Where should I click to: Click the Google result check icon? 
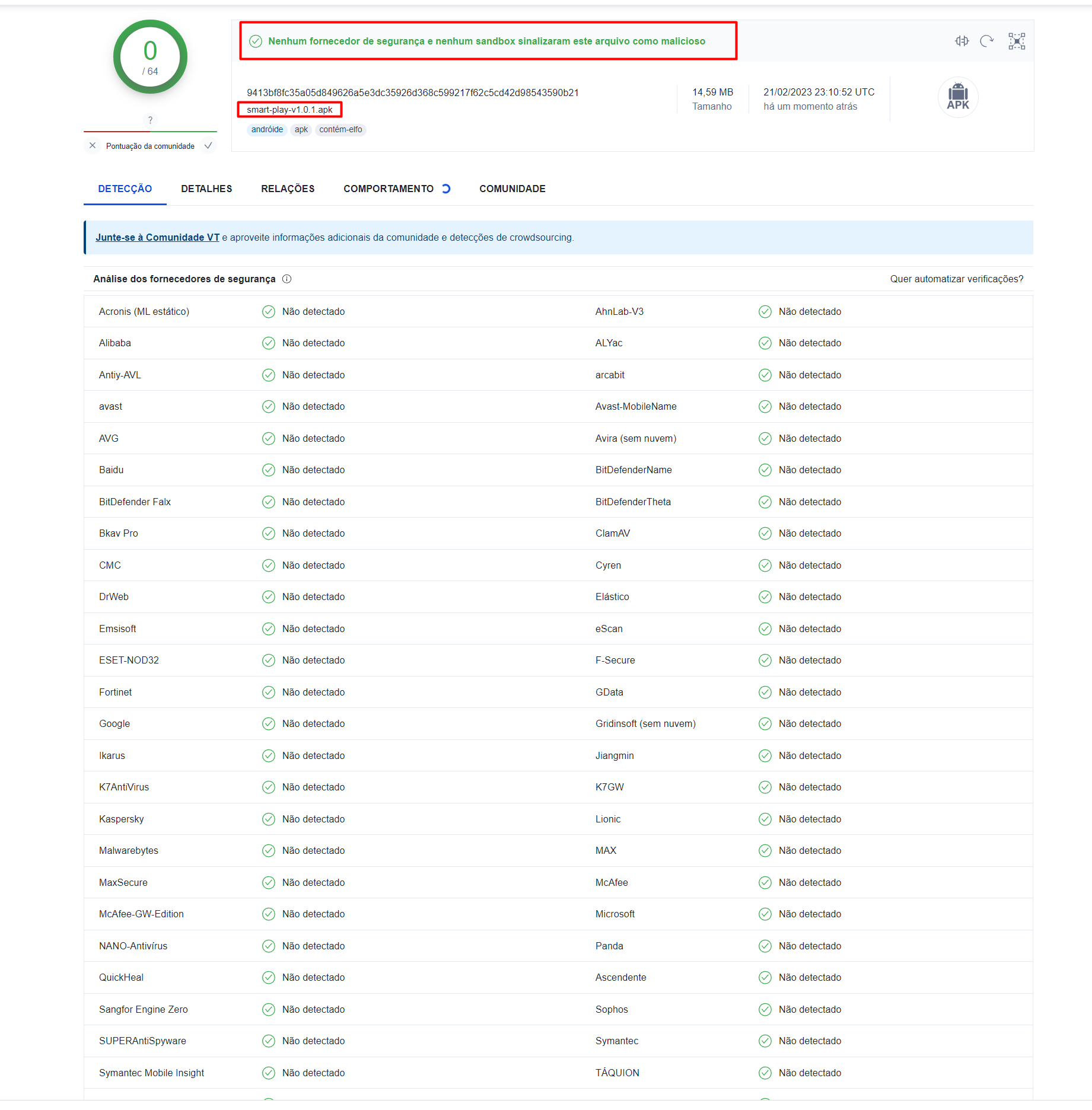(269, 723)
